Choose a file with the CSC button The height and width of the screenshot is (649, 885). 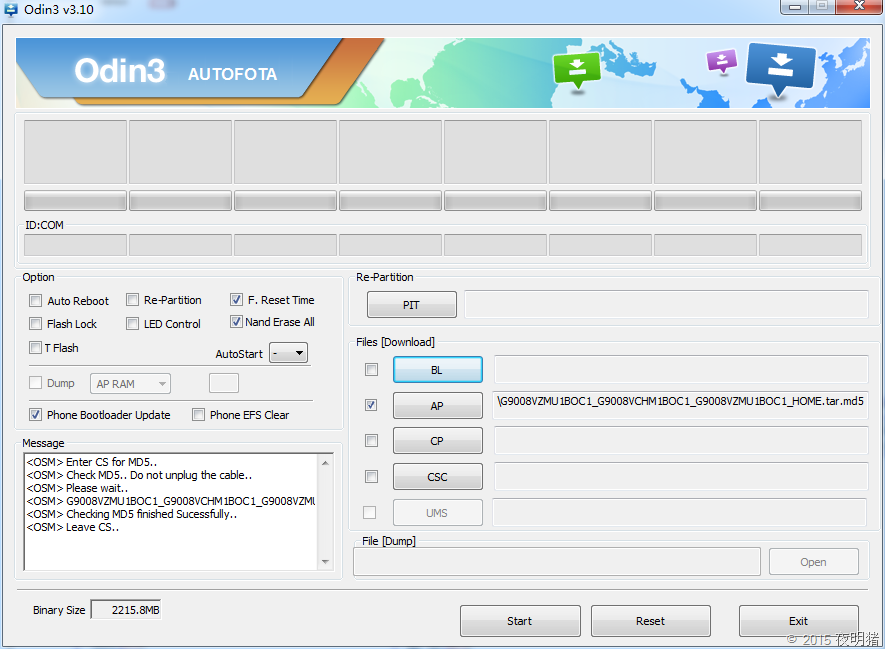(437, 476)
